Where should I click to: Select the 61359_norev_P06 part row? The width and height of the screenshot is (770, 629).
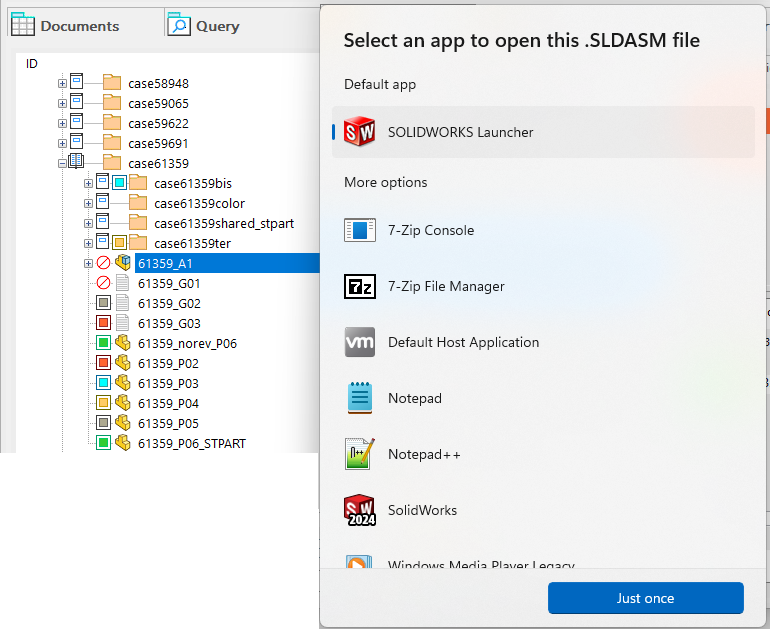pos(187,344)
